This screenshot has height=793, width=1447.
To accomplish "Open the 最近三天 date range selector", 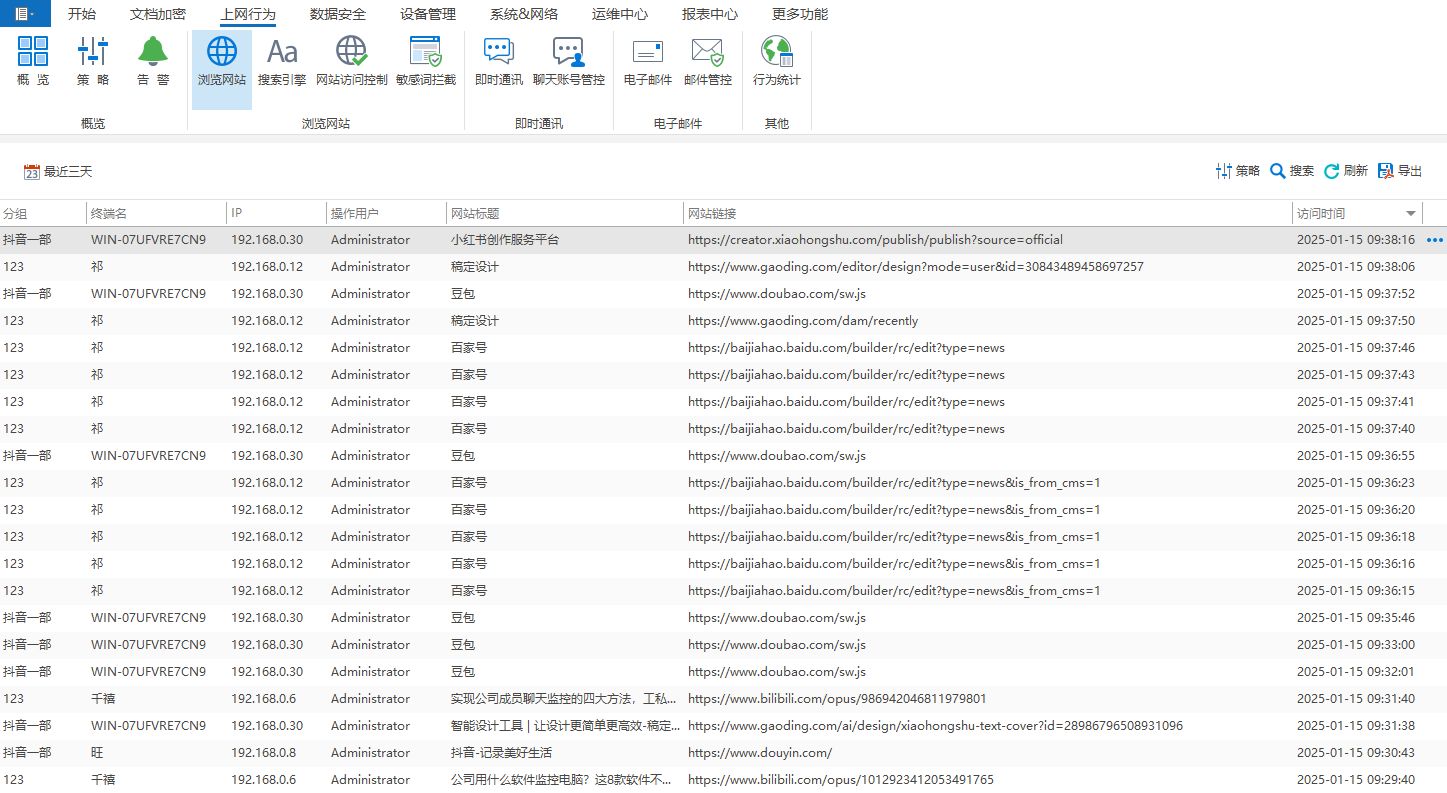I will 58,172.
